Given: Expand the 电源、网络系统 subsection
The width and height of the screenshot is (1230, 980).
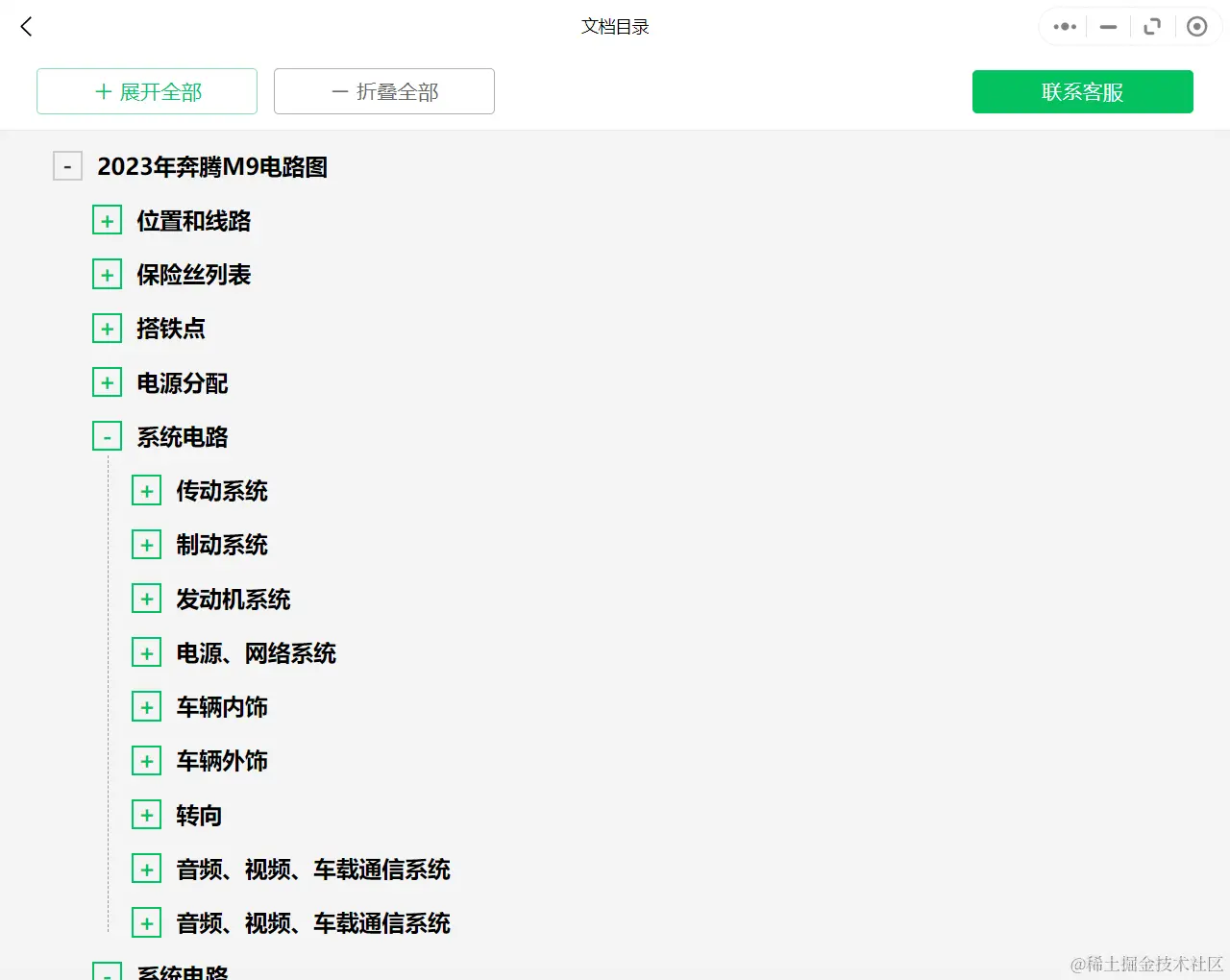Looking at the screenshot, I should [146, 651].
